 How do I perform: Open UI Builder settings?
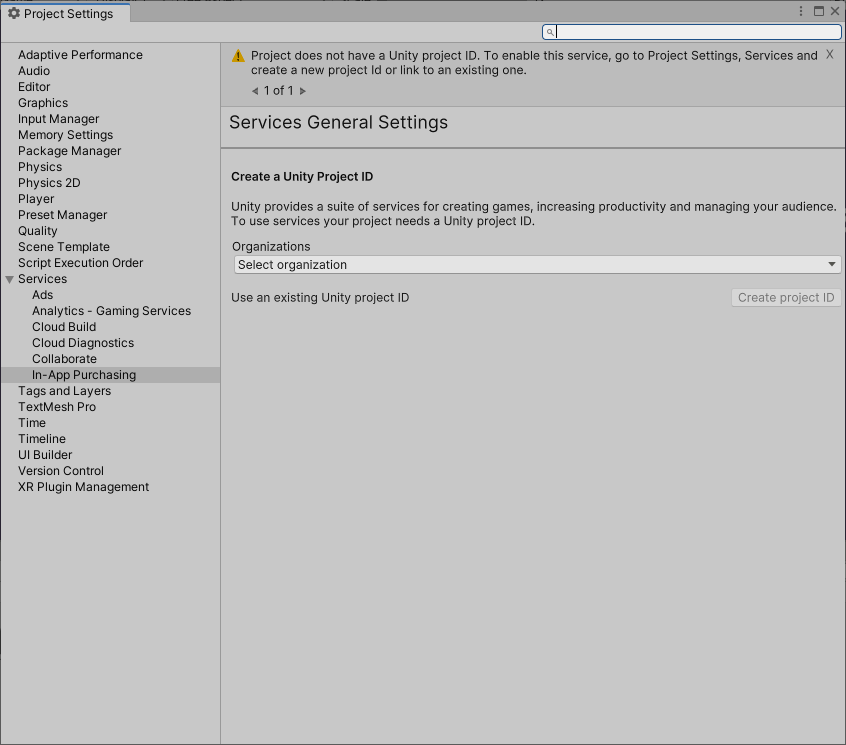[45, 455]
